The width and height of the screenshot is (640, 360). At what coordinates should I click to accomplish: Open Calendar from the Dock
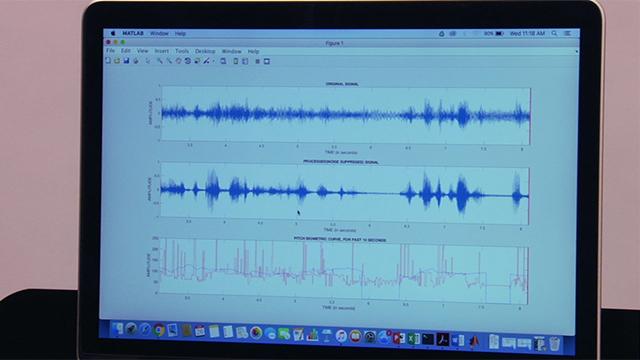coord(200,331)
